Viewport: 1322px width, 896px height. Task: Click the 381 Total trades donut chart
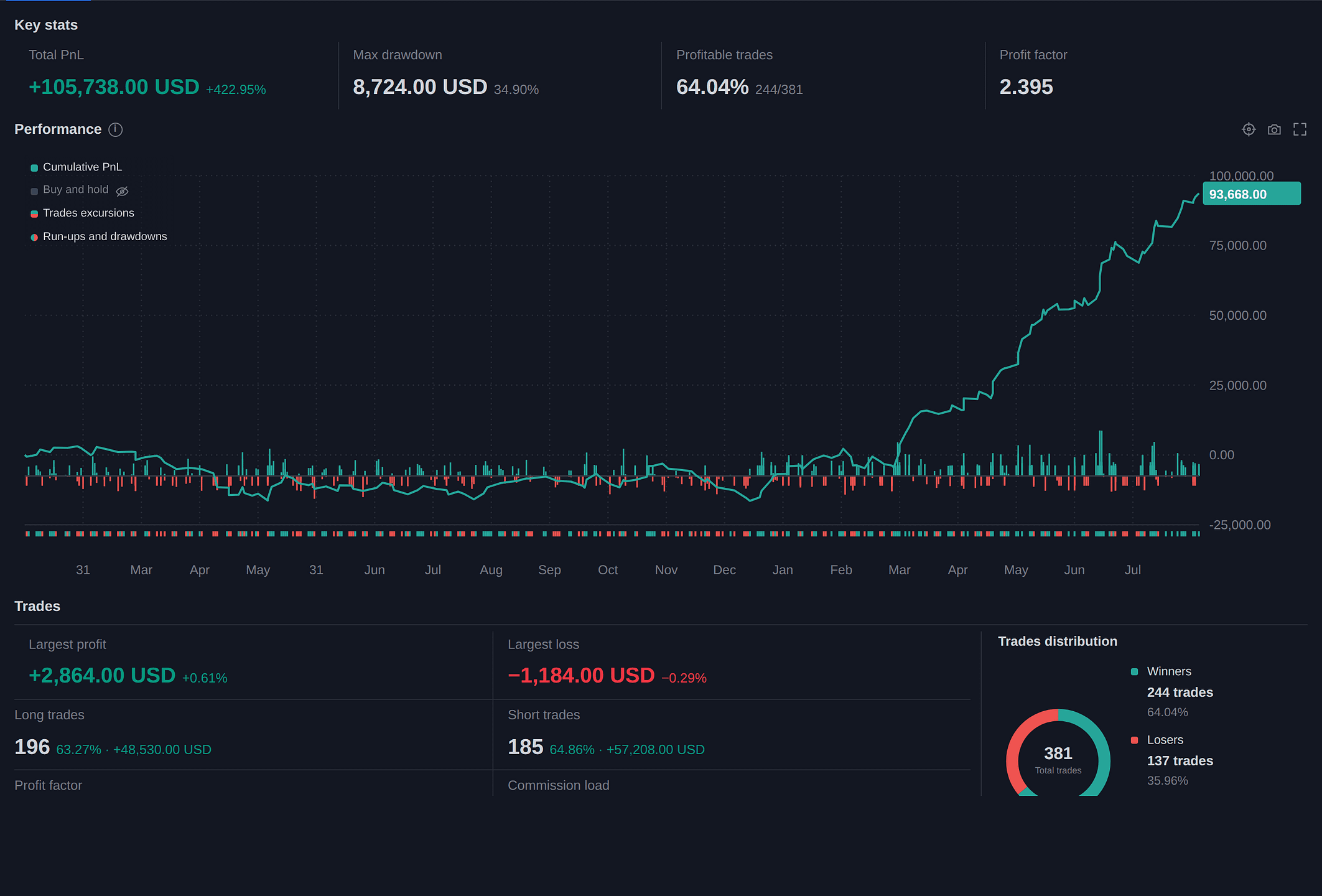[x=1058, y=754]
